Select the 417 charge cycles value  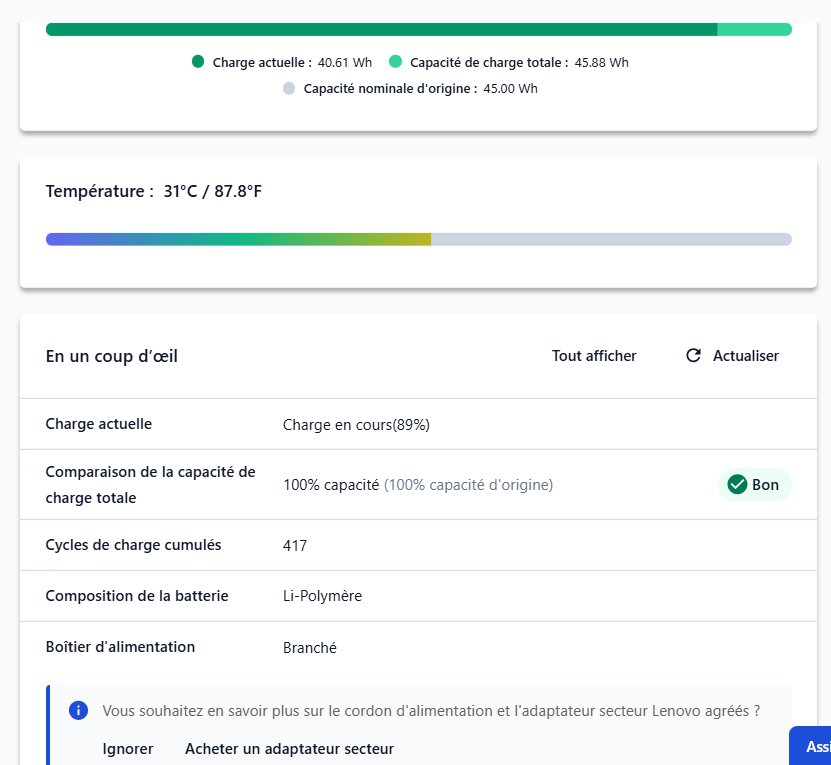pos(295,546)
